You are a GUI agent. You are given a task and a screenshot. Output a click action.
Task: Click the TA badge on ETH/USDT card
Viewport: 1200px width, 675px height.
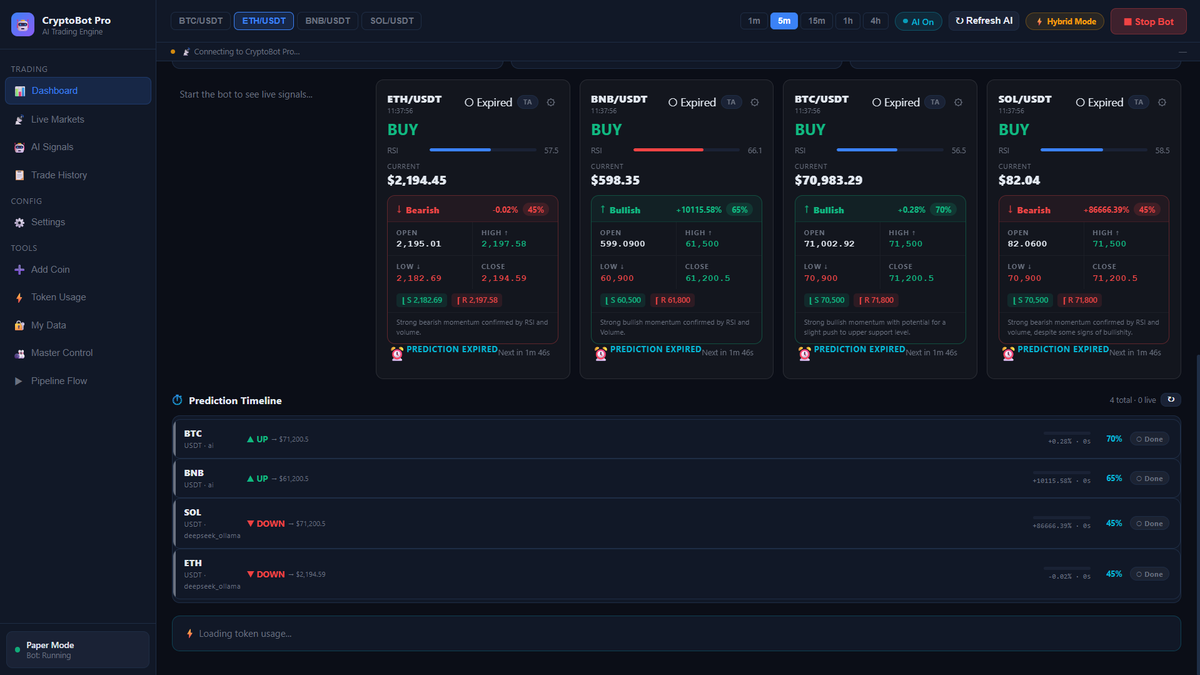pyautogui.click(x=527, y=102)
